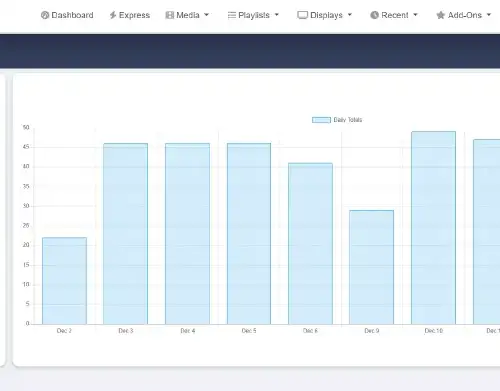The height and width of the screenshot is (391, 500).
Task: Click the Dec 5 axis label
Action: coord(249,331)
